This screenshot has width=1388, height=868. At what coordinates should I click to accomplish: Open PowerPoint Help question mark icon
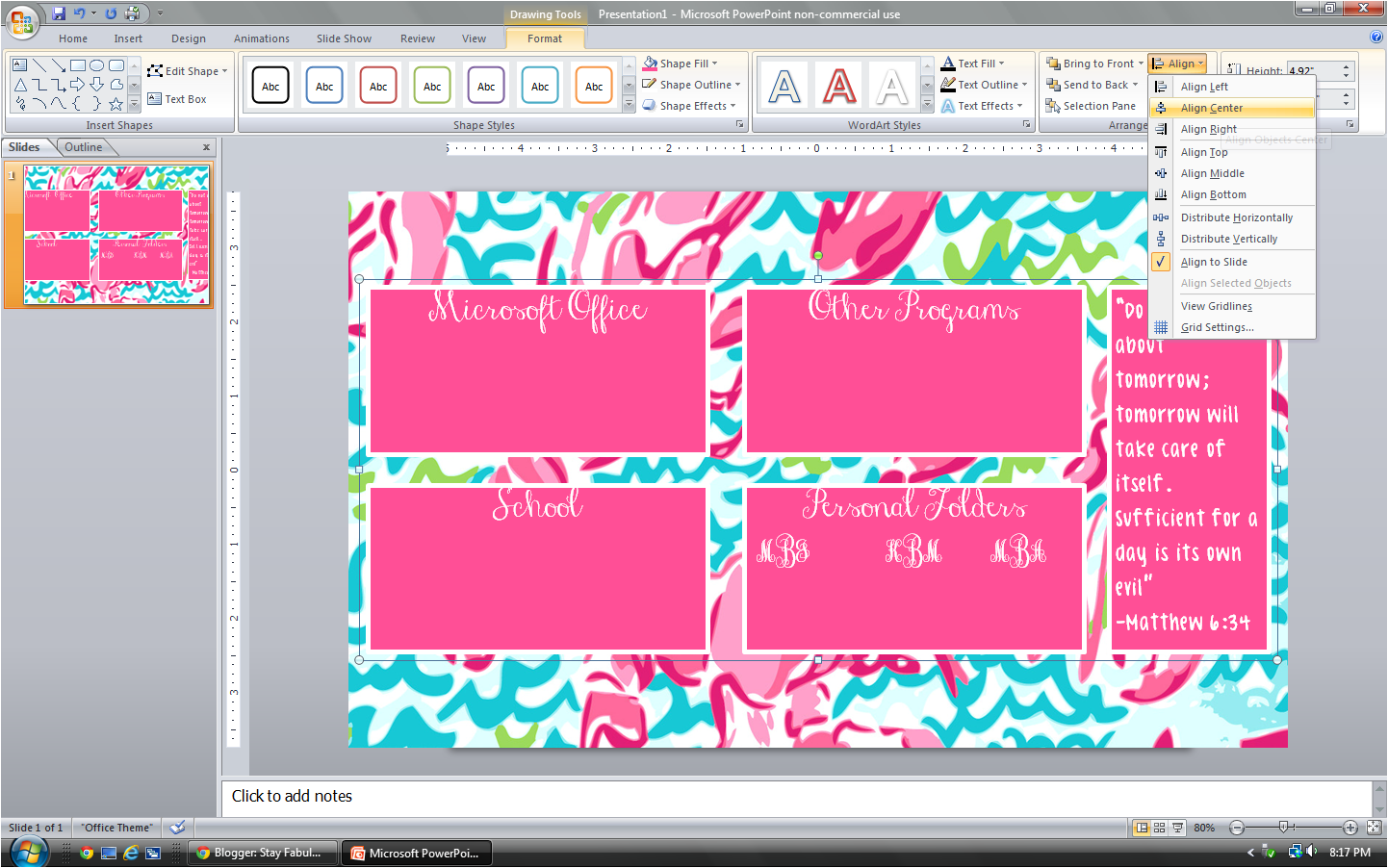(1375, 38)
